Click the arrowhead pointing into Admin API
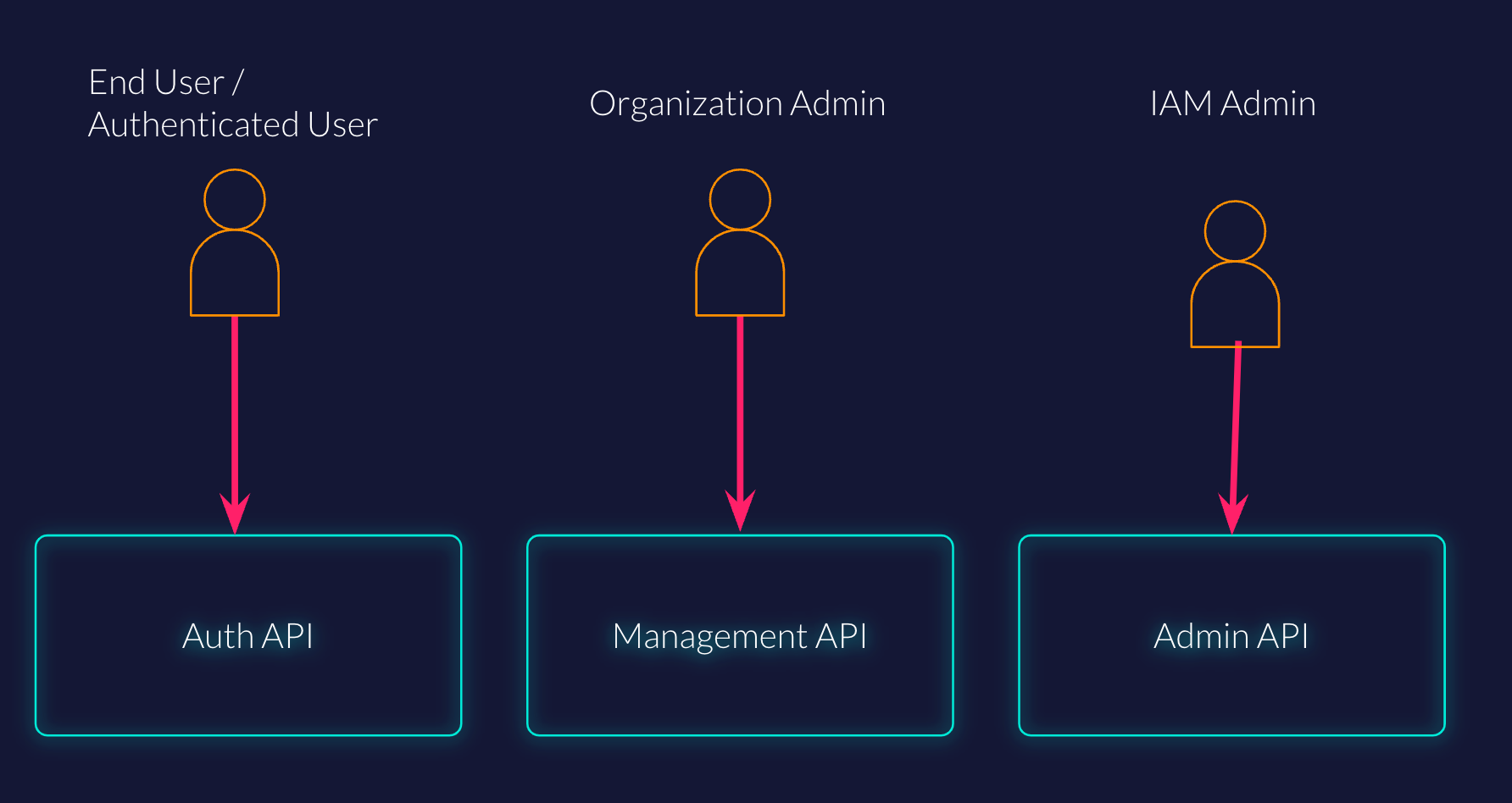1512x803 pixels. click(1232, 513)
